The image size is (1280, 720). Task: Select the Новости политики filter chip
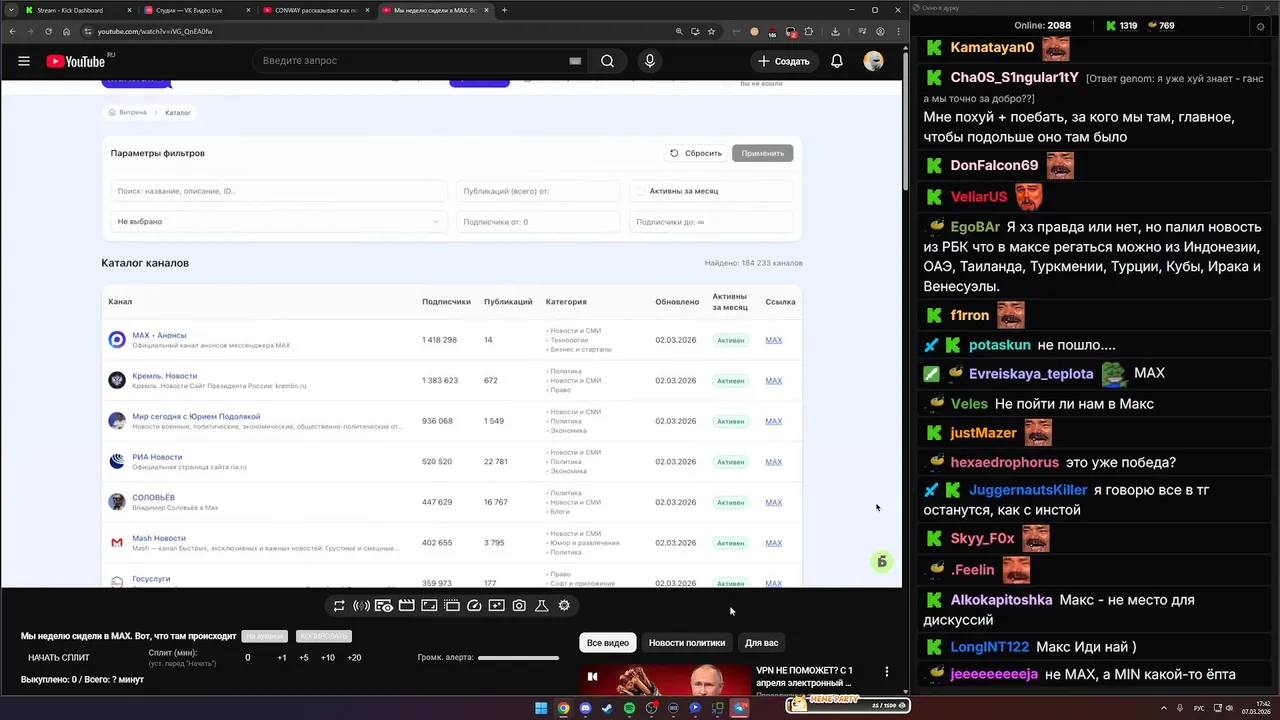tap(687, 643)
